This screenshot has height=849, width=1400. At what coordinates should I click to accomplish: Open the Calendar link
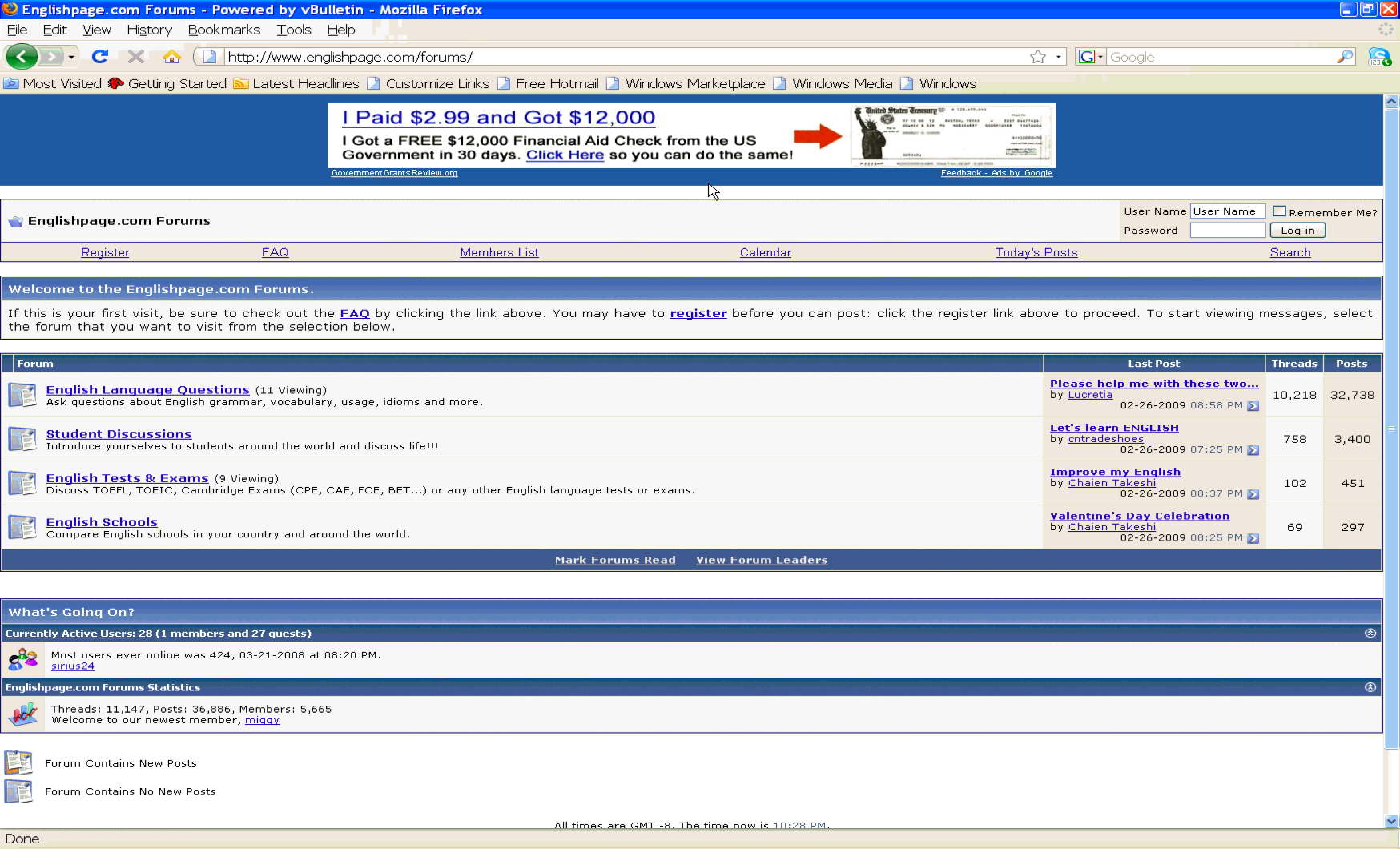coord(766,252)
